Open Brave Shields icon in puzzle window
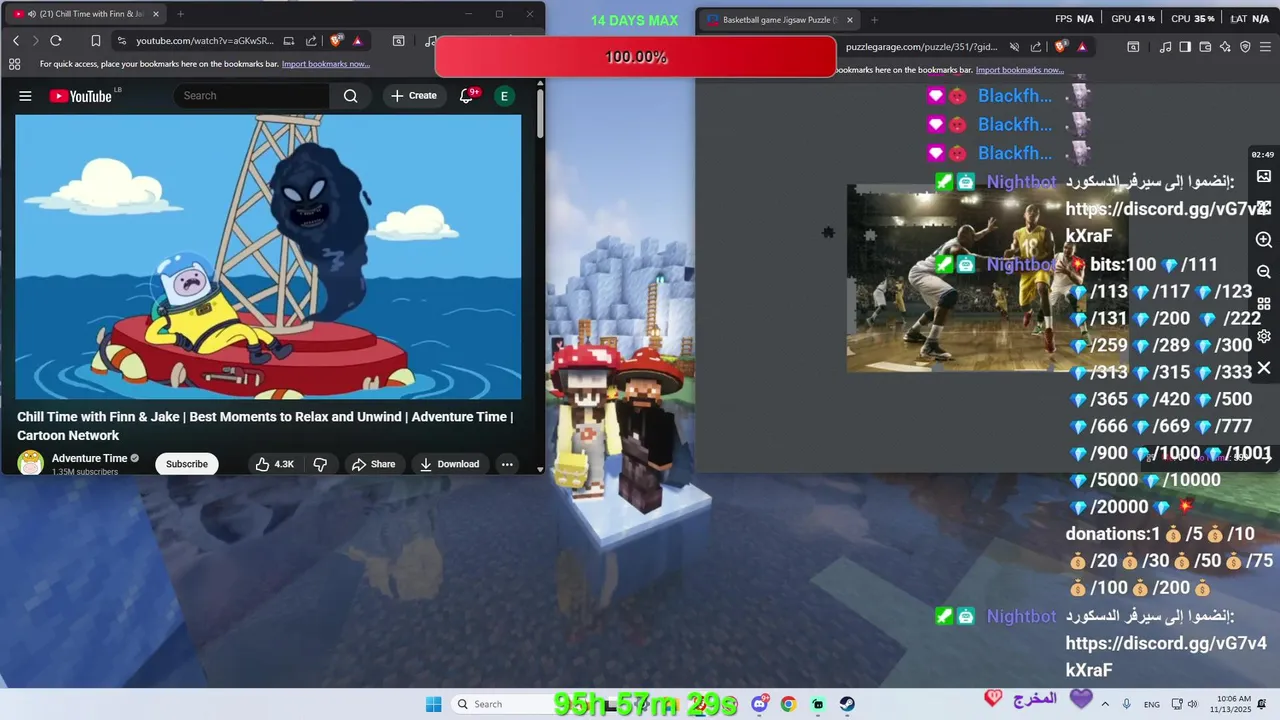 point(1061,47)
